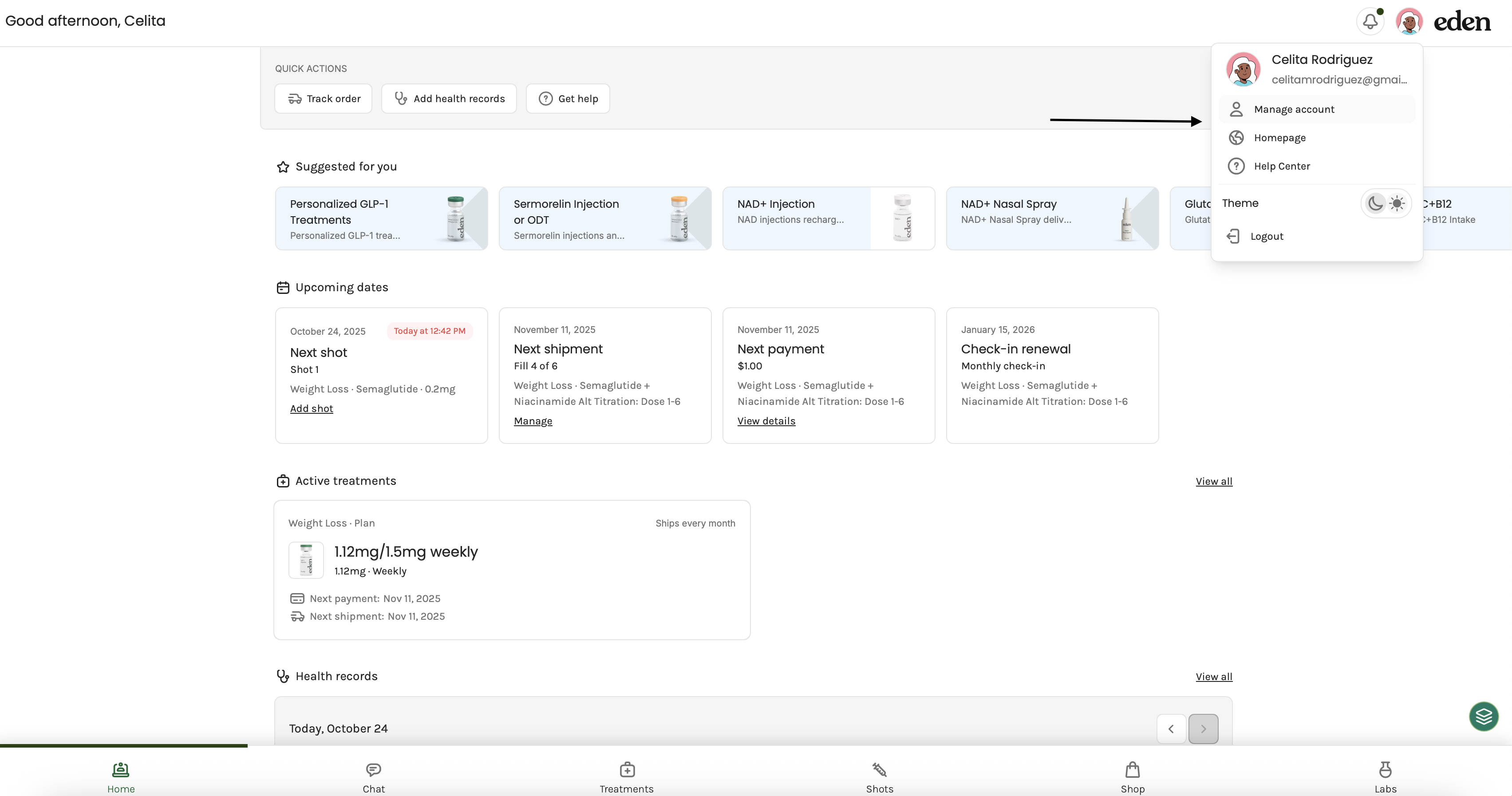Click the '1.12mg/1.5mg weekly' plan title
The width and height of the screenshot is (1512, 796).
406,552
